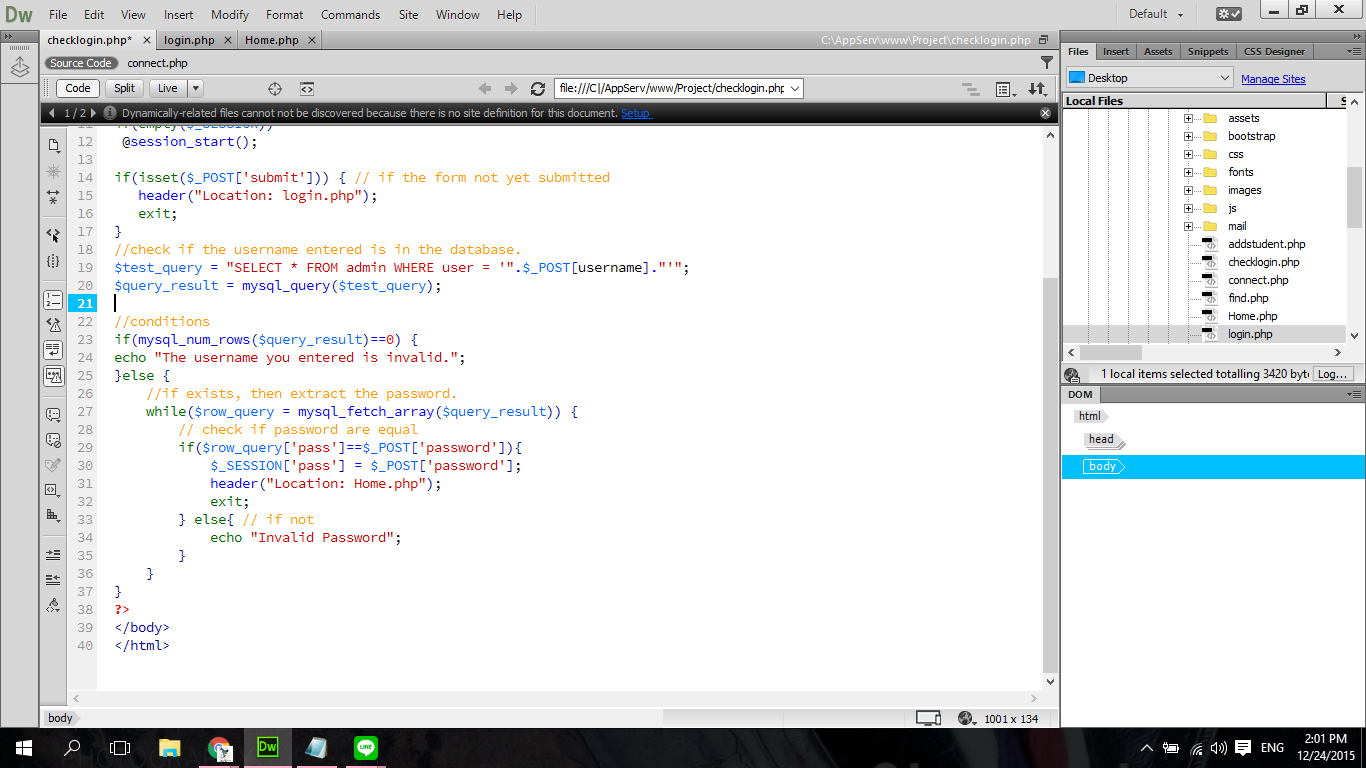Viewport: 1366px width, 768px height.
Task: Click the Files panel horizontal scrollbar
Action: coord(1110,353)
